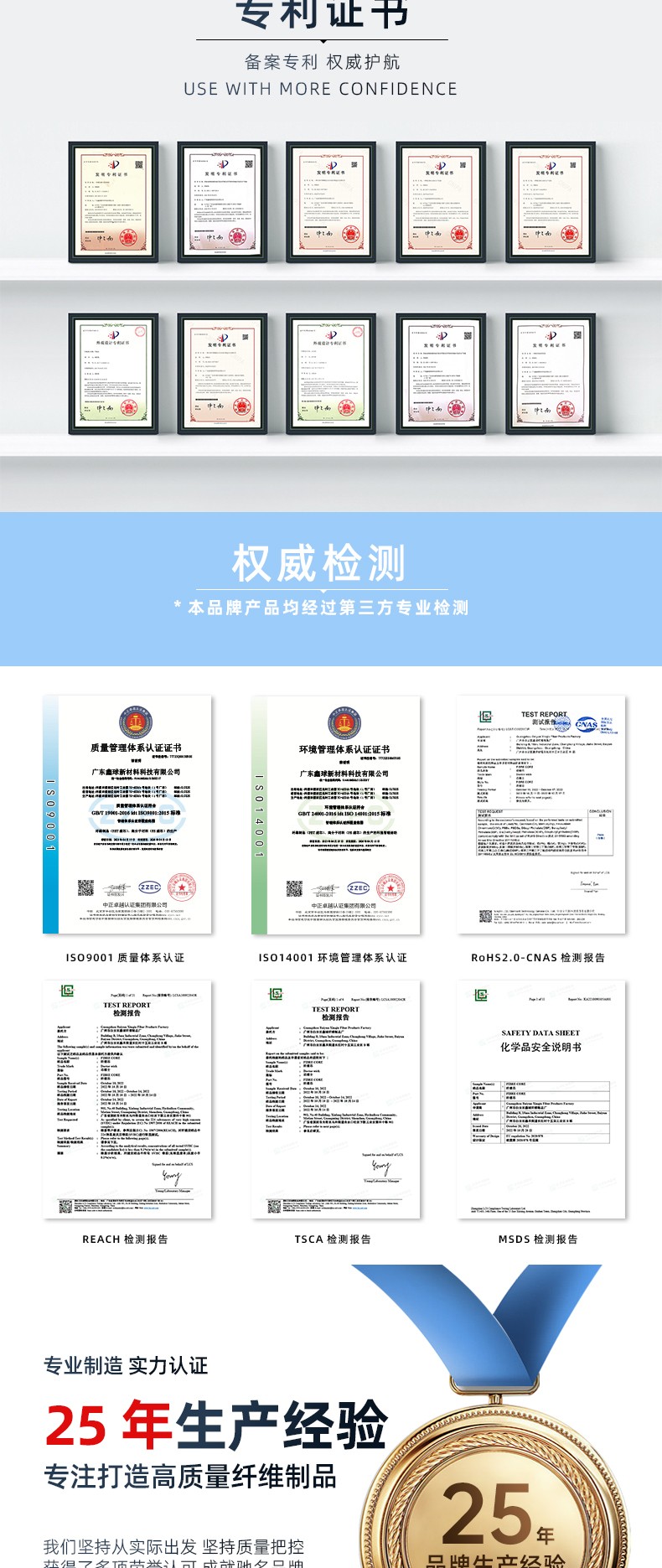Open the TSCA test report image

[x=336, y=1100]
